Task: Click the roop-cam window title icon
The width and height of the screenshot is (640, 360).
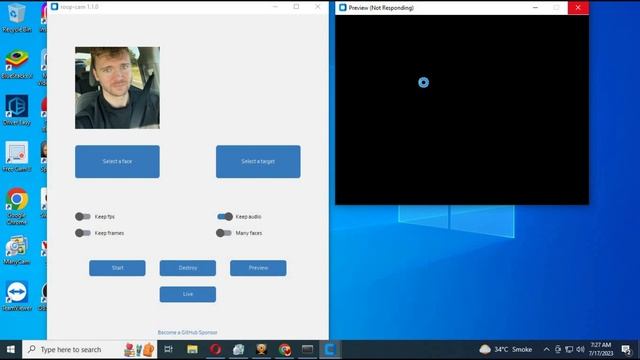Action: click(54, 7)
